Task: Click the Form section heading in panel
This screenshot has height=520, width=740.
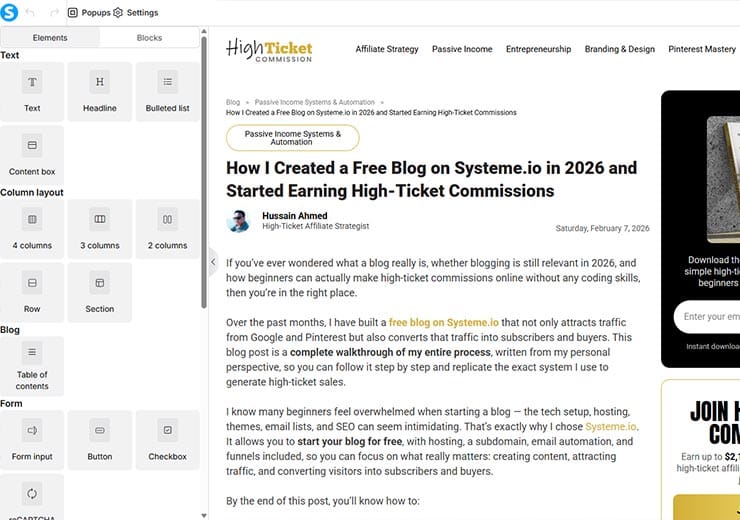Action: click(11, 403)
